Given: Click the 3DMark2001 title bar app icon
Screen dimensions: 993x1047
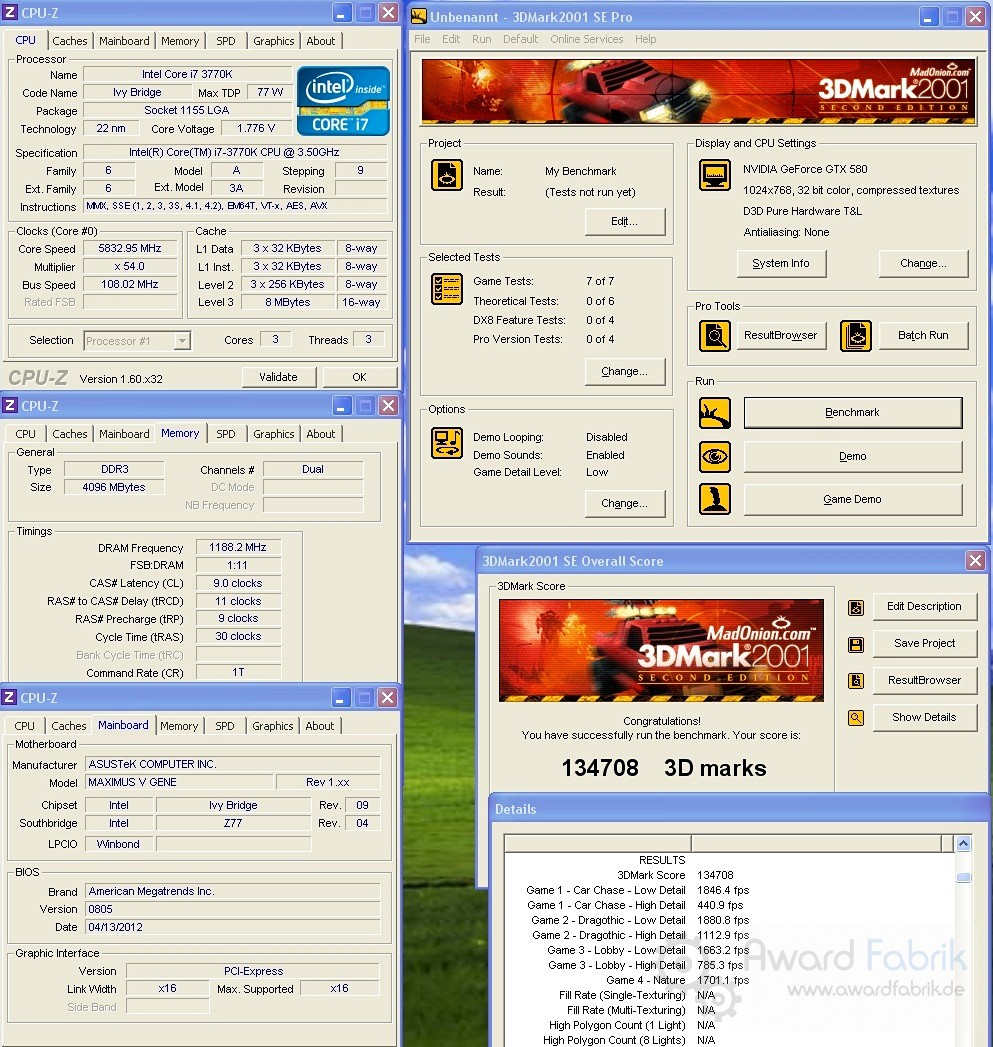Looking at the screenshot, I should coord(419,16).
